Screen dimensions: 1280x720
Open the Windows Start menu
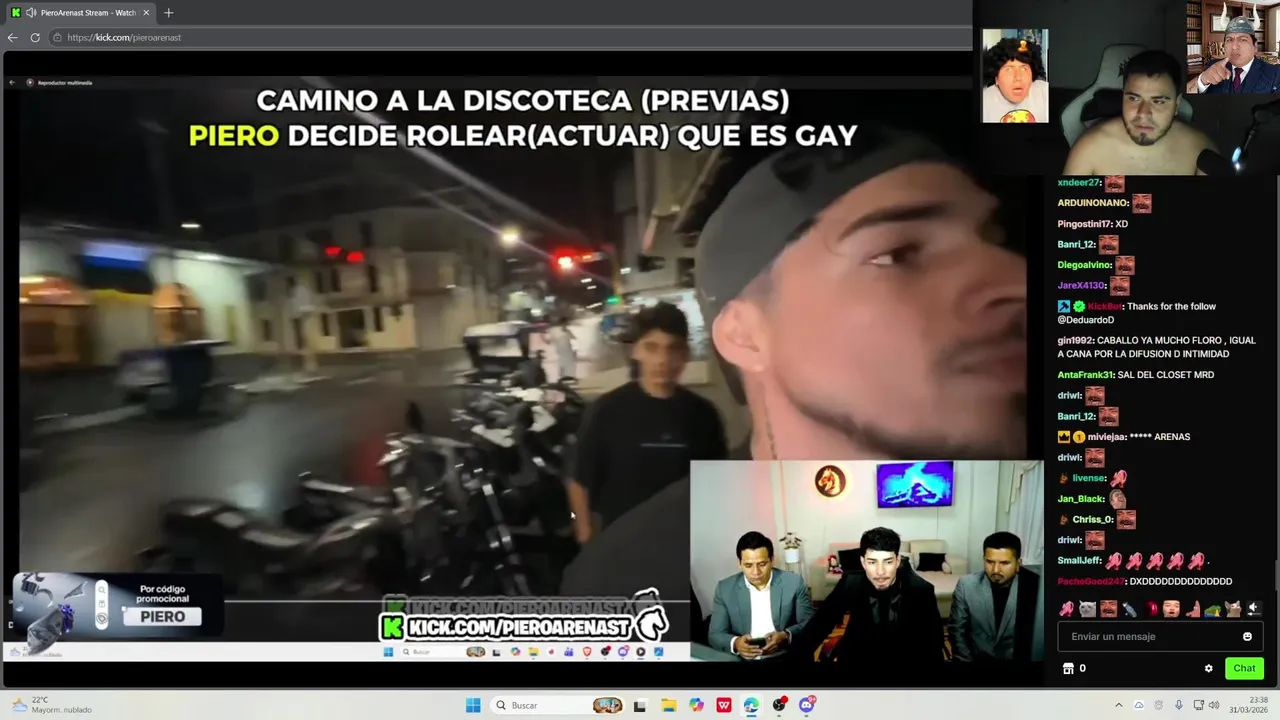click(473, 705)
